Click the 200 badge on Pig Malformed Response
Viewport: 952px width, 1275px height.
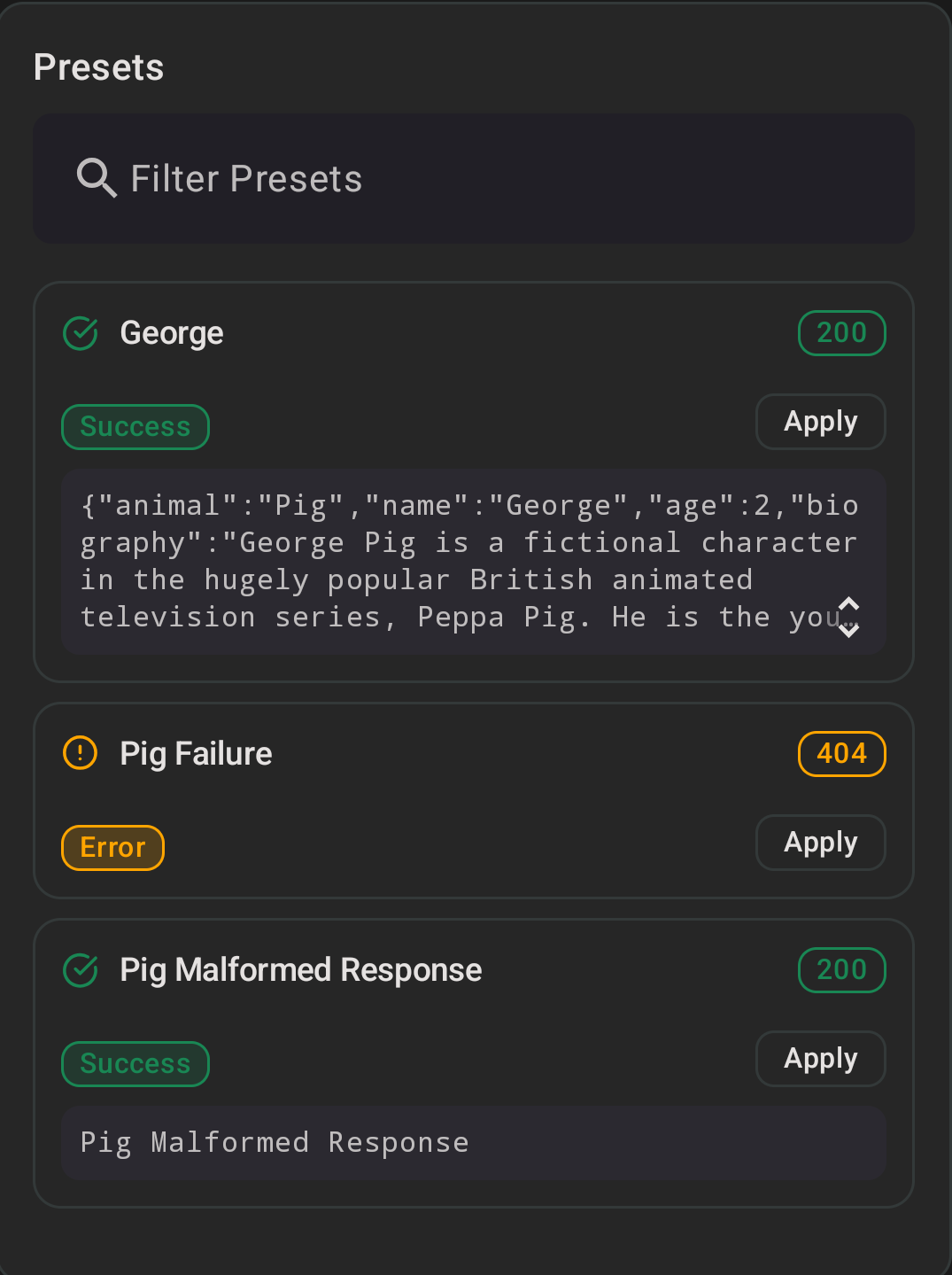(841, 969)
